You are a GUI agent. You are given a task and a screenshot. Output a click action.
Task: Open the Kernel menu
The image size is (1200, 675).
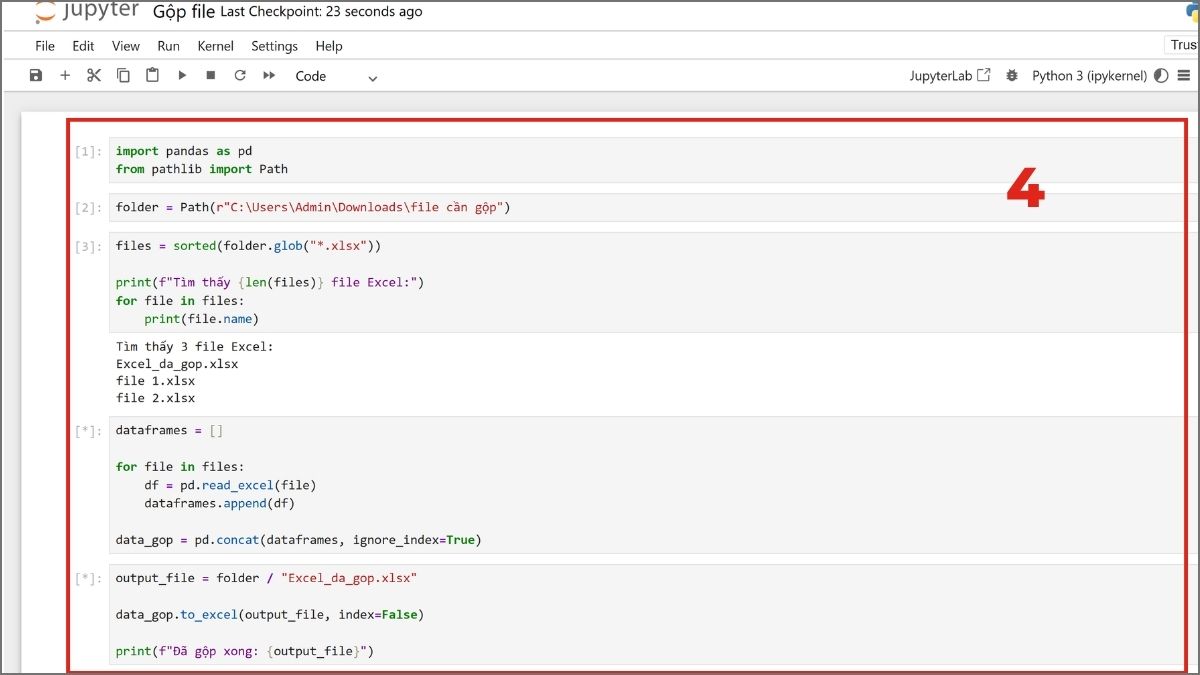[216, 46]
